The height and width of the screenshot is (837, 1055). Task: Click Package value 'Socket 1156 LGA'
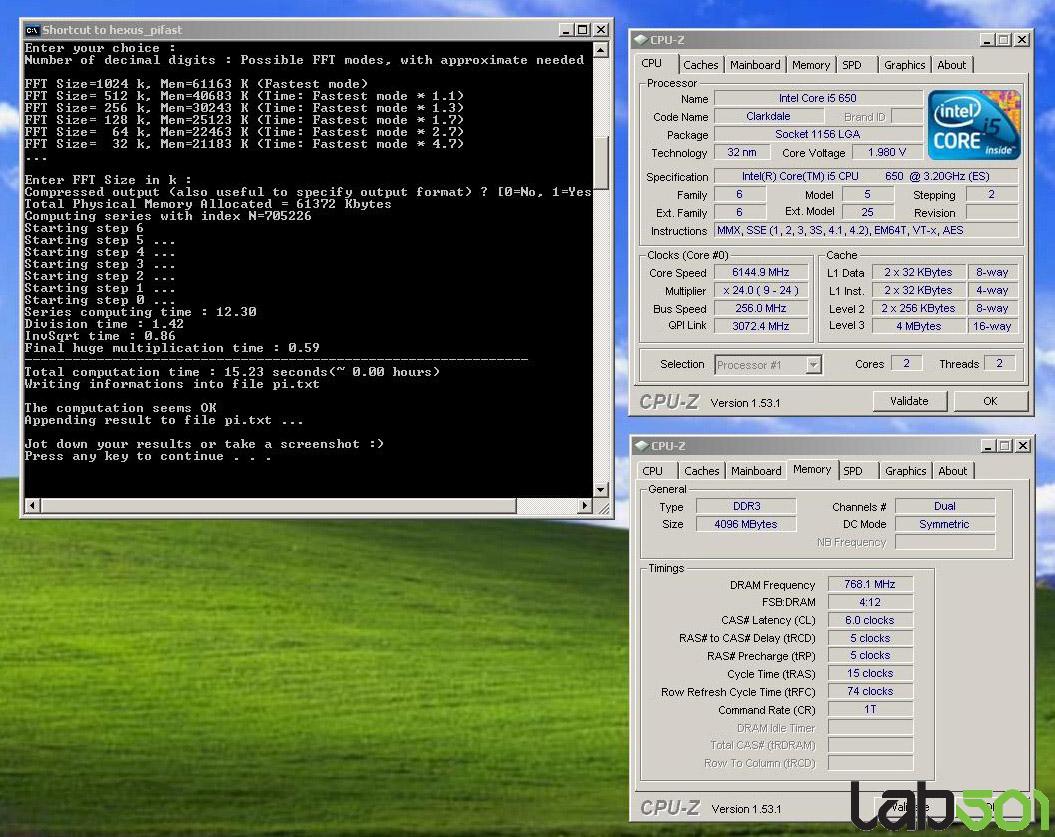tap(817, 135)
